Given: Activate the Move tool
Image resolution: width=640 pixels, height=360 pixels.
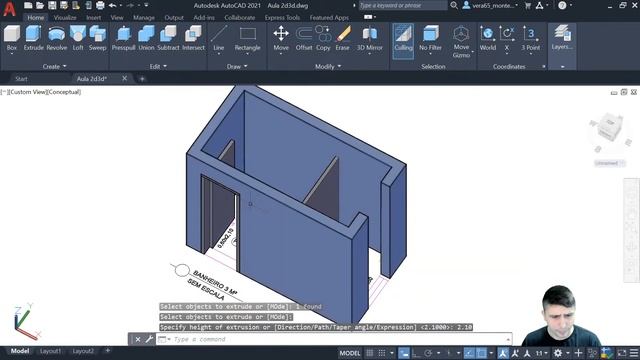Looking at the screenshot, I should click(x=281, y=38).
